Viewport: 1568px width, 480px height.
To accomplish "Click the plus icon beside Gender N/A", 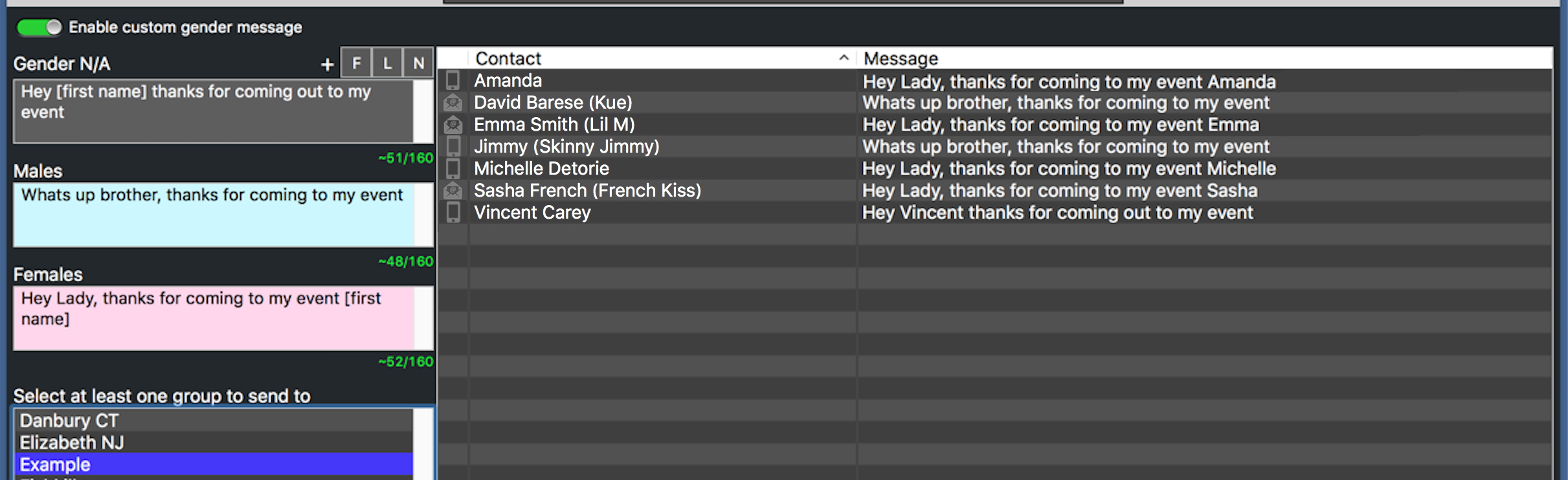I will 327,64.
